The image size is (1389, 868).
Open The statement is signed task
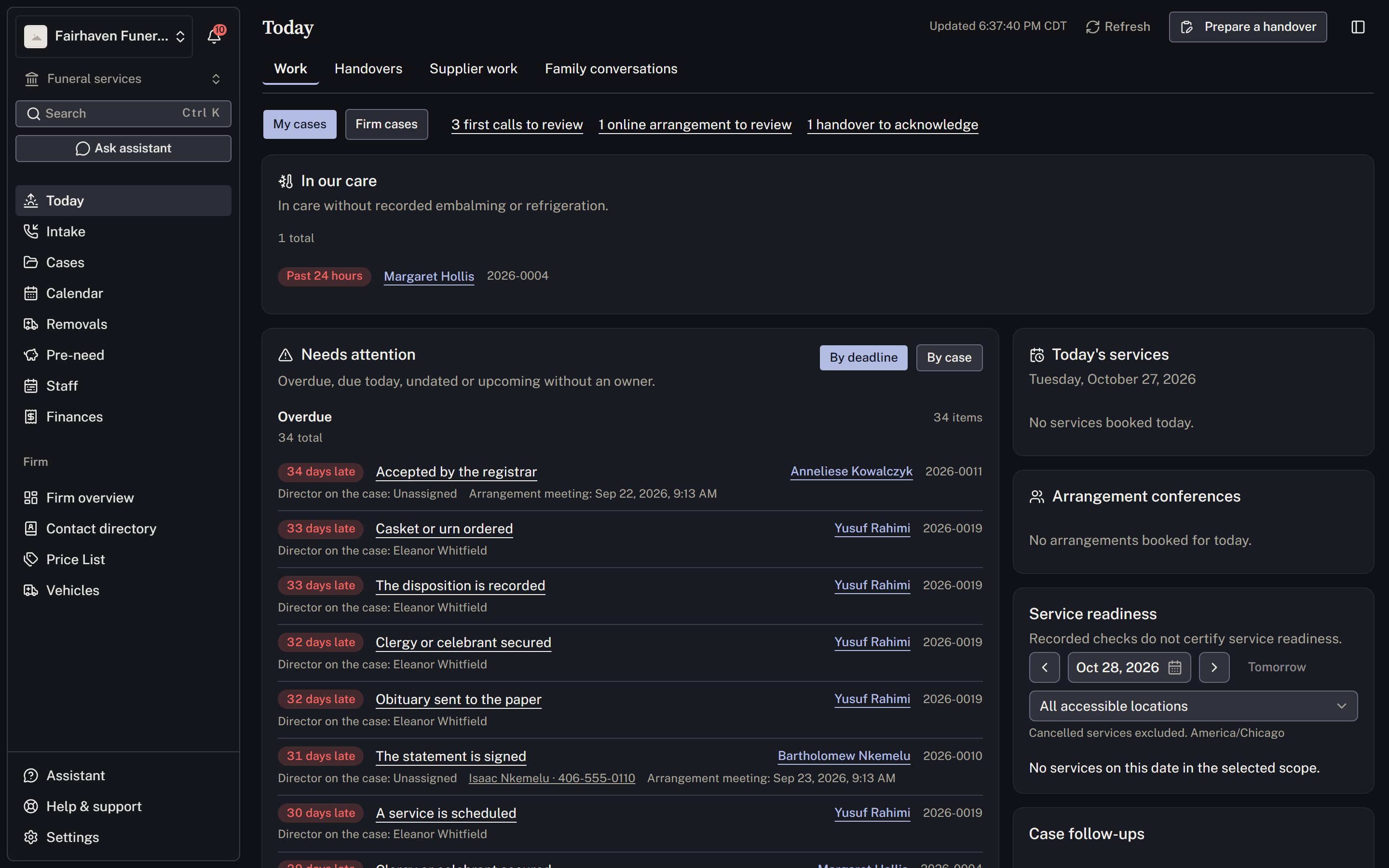point(450,756)
